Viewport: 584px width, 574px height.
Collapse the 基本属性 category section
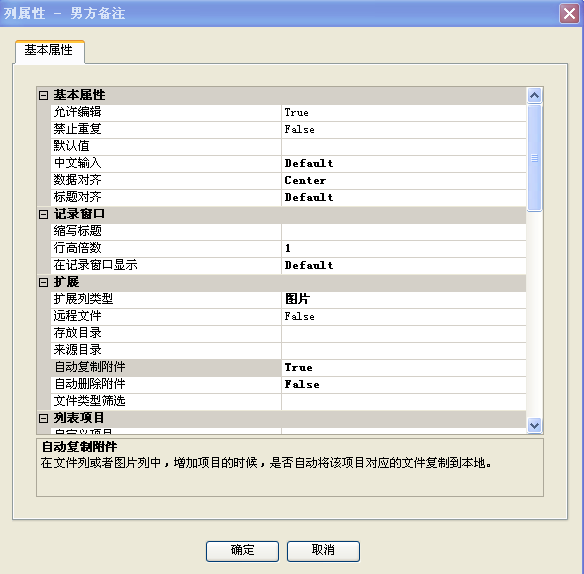(x=44, y=95)
